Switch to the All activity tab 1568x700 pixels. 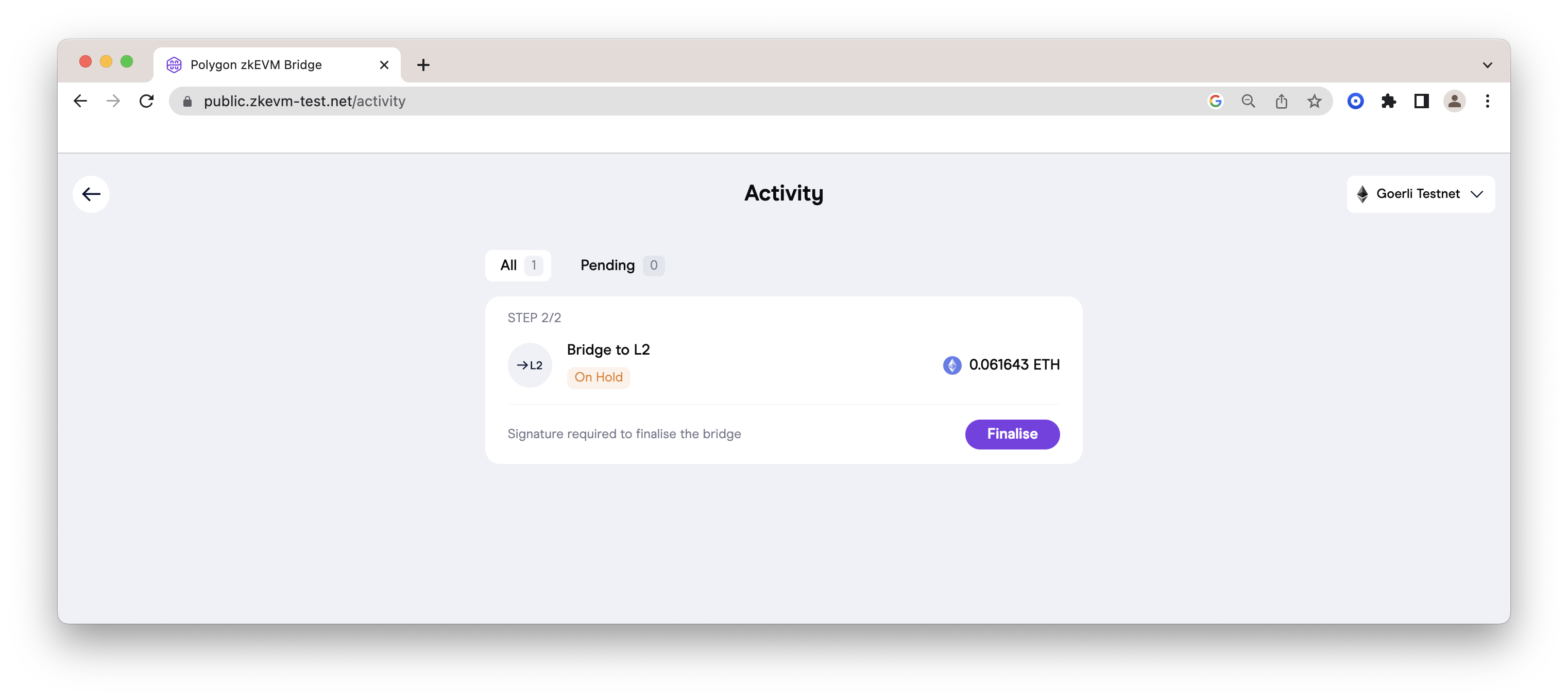[x=518, y=265]
